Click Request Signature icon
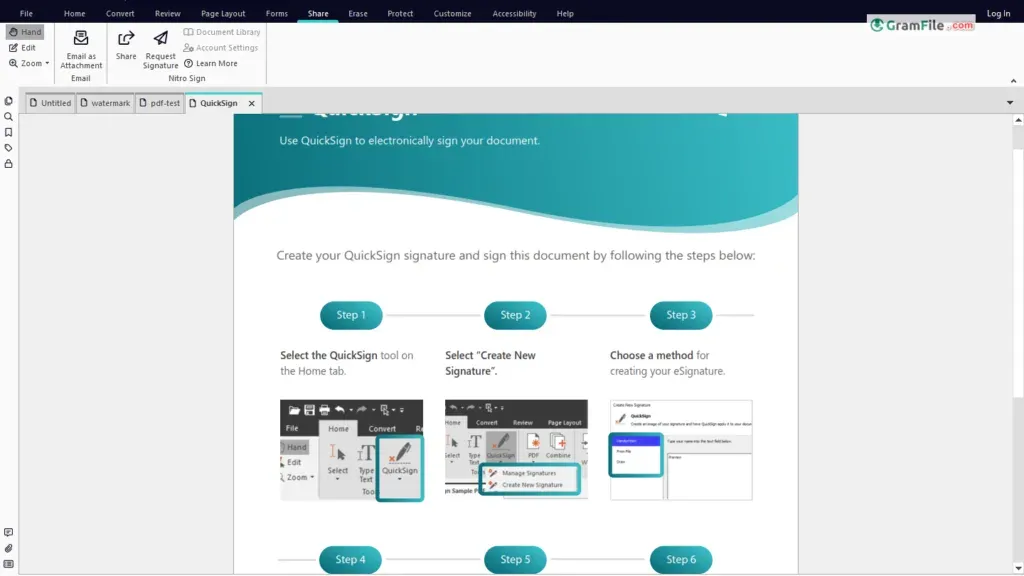1024x576 pixels. tap(160, 49)
